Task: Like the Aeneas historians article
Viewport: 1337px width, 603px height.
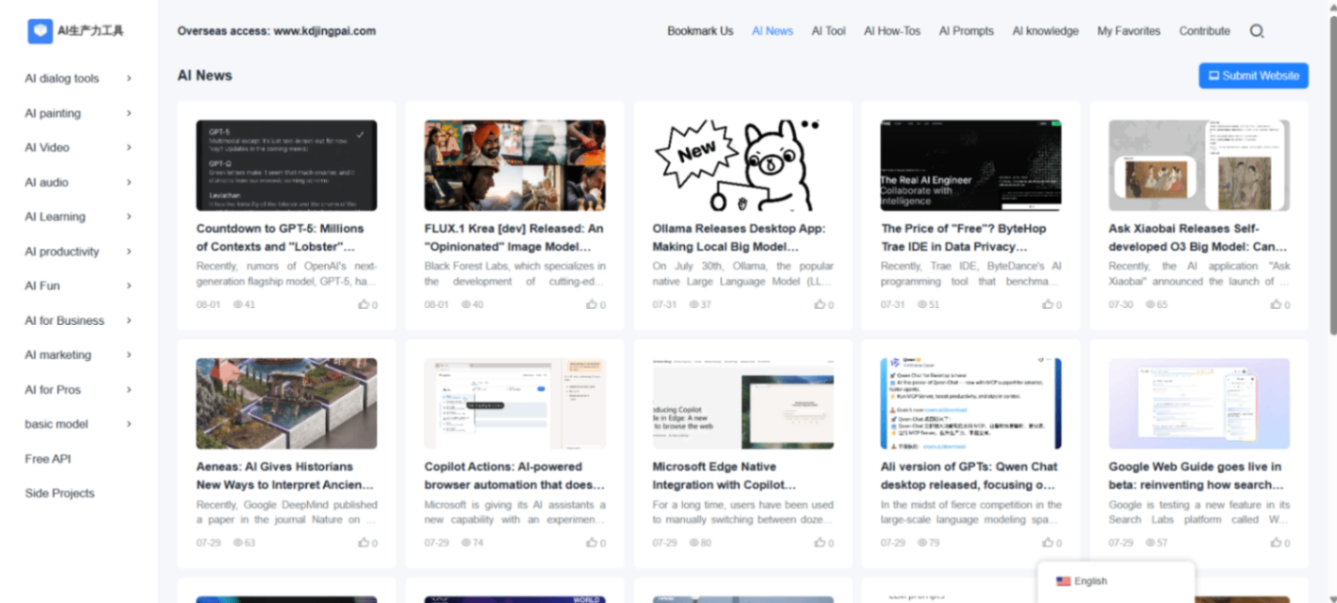Action: (x=363, y=543)
